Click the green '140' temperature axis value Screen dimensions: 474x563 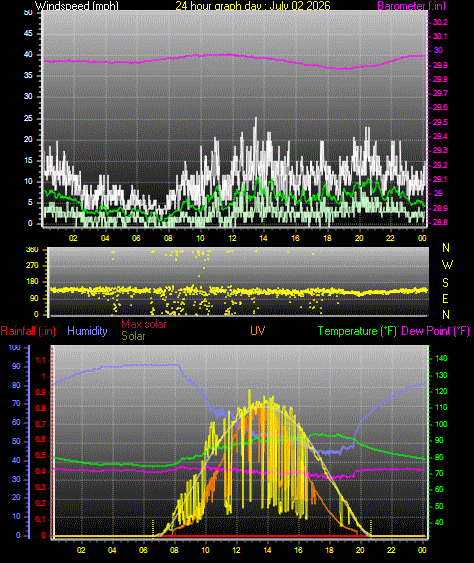pyautogui.click(x=441, y=358)
